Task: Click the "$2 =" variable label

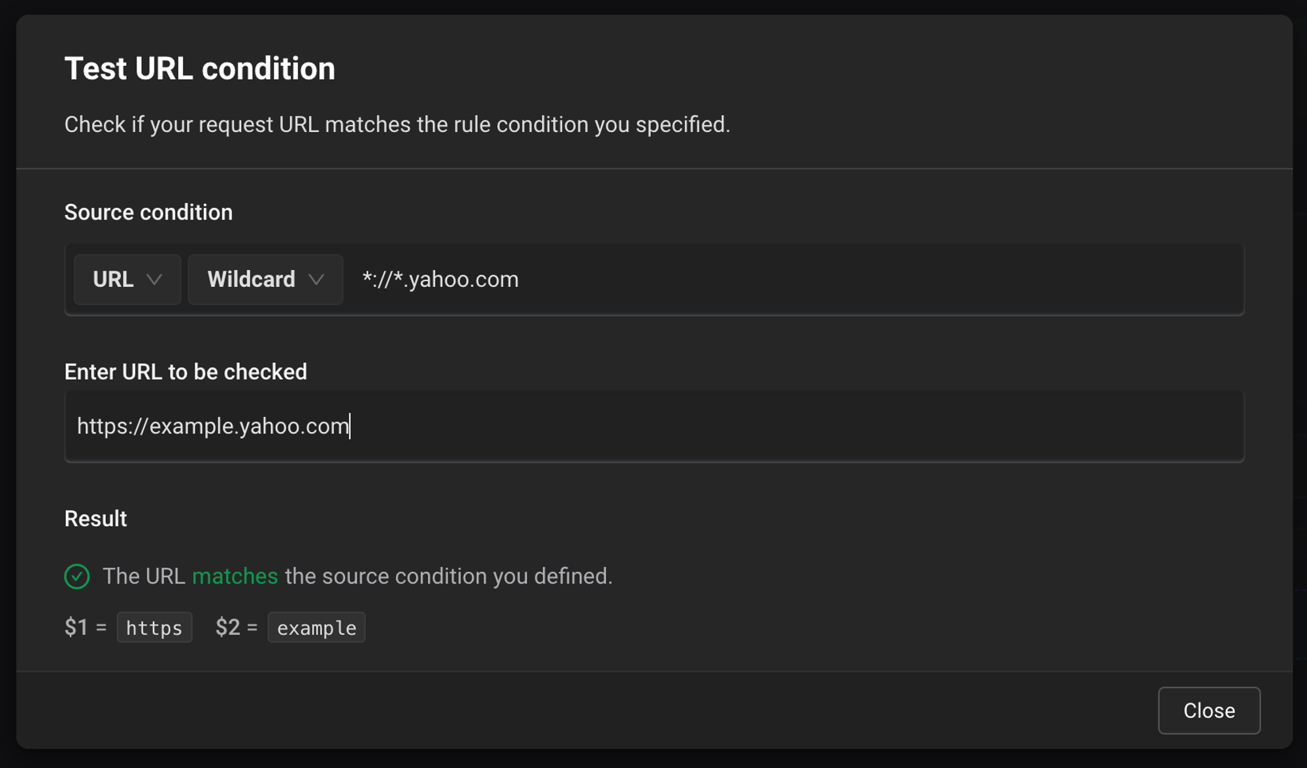Action: coord(236,628)
